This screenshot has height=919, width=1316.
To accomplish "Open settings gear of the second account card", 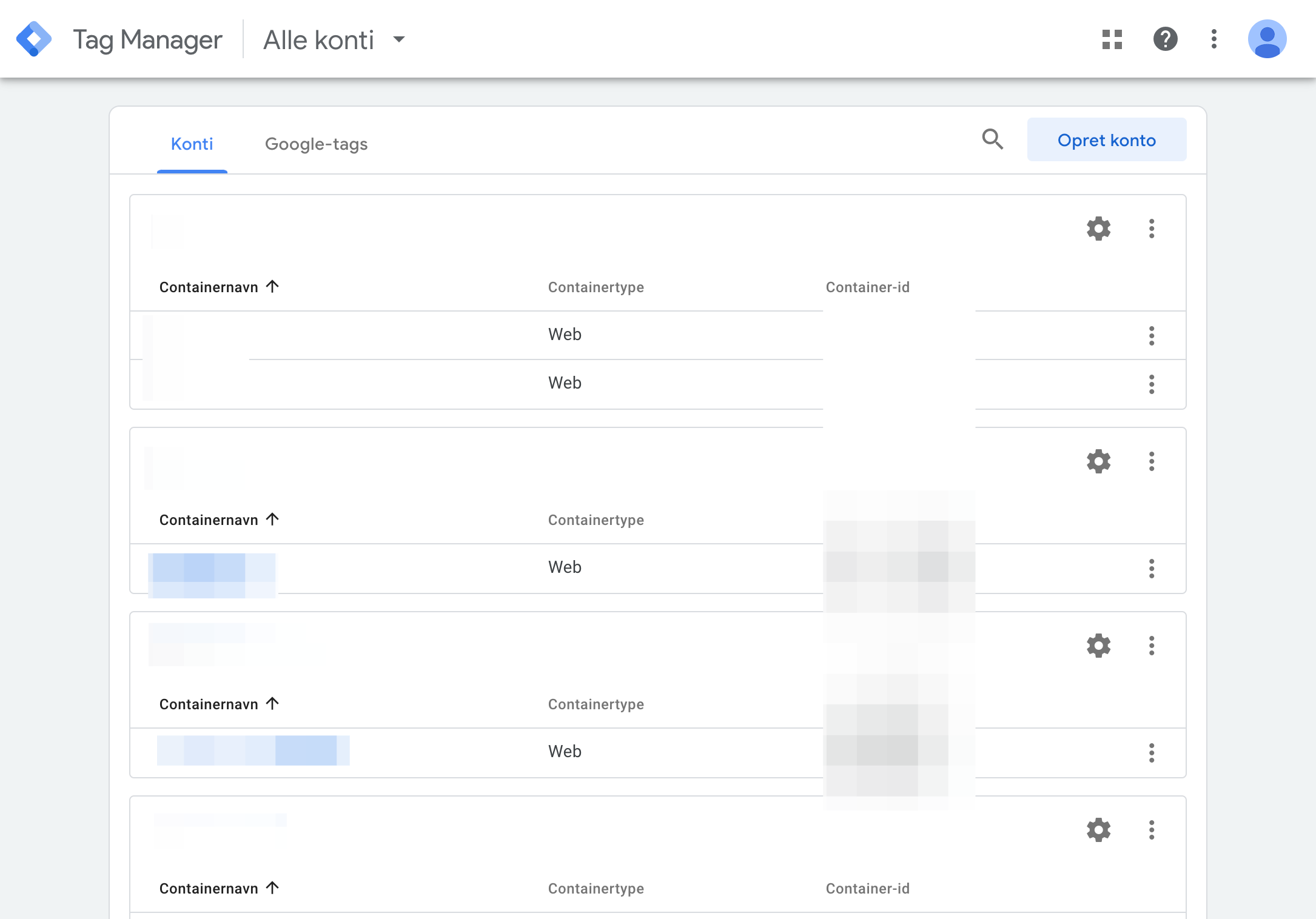I will pyautogui.click(x=1098, y=461).
